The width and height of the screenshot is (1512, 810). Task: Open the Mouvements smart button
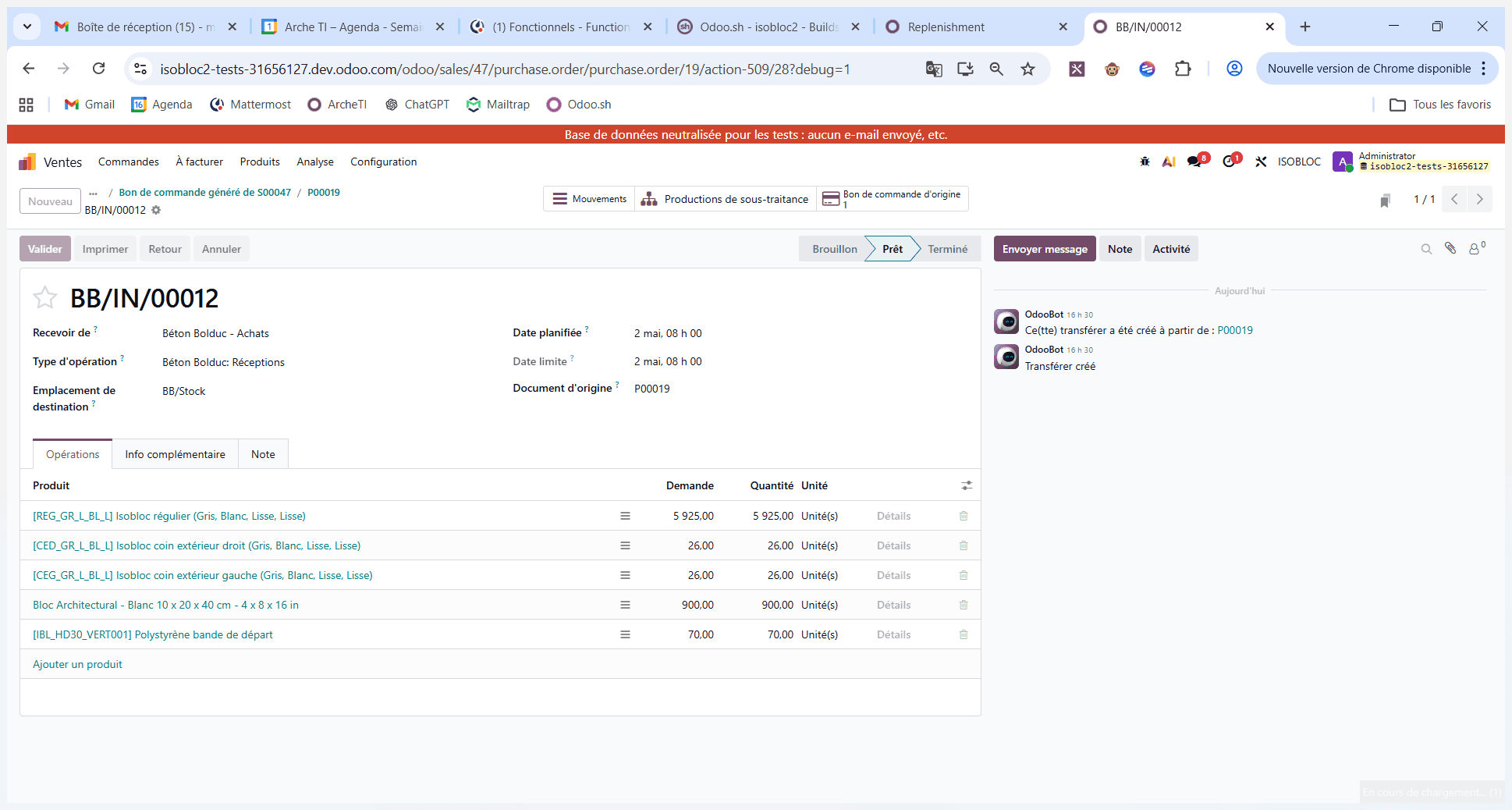[x=590, y=199]
